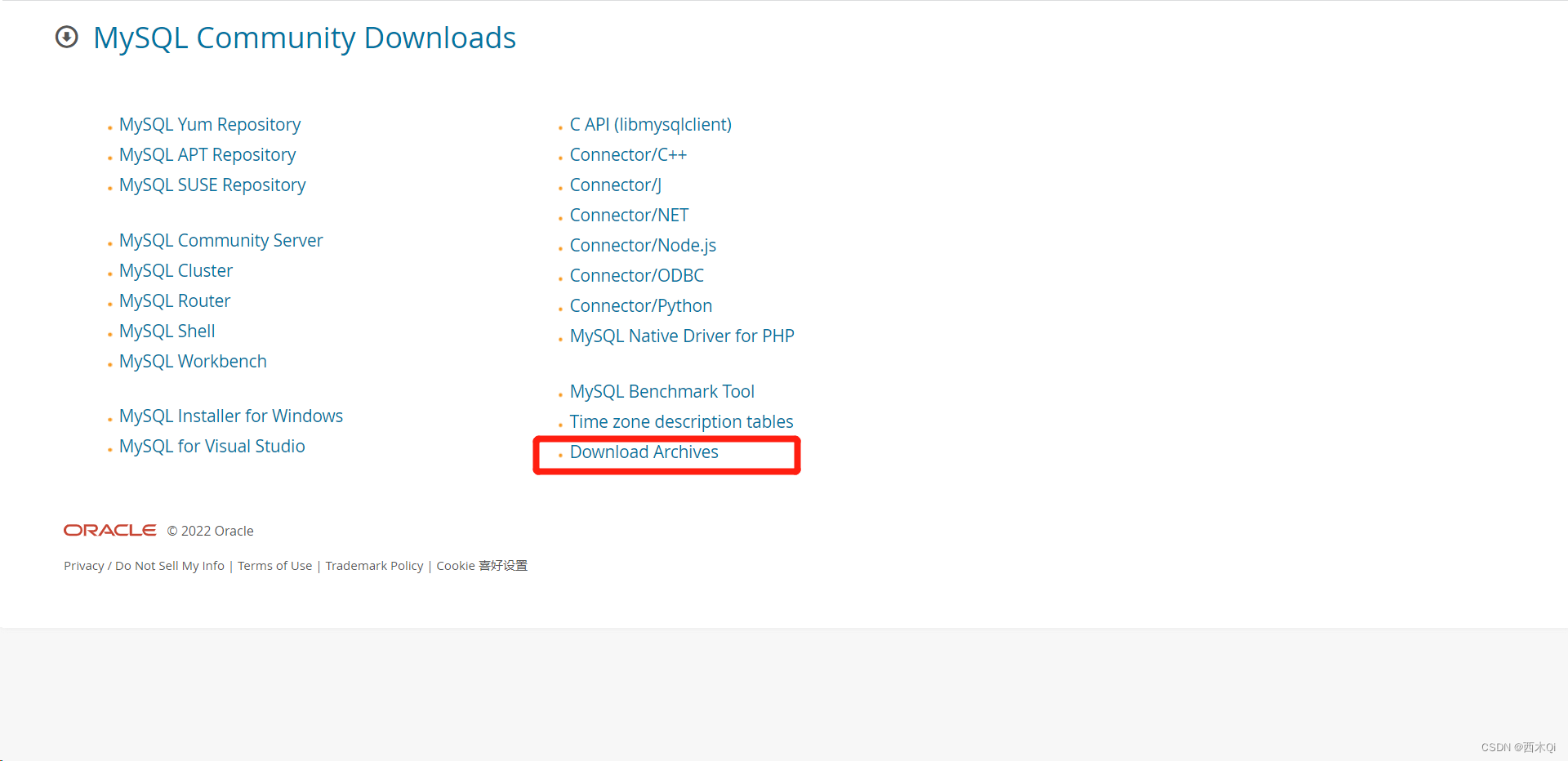Open Trademark Policy footer link

click(375, 566)
